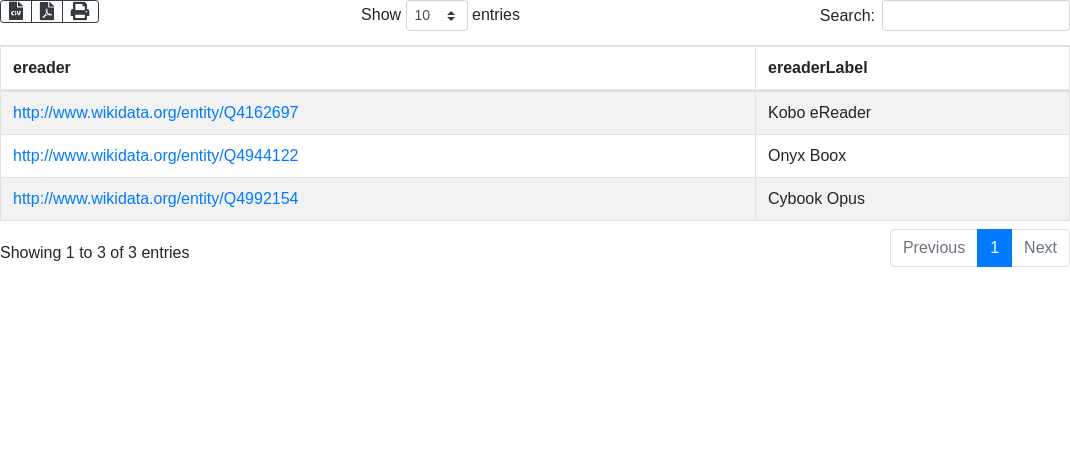
Task: Visit the Wikidata Q4992154 entity link
Action: [155, 199]
